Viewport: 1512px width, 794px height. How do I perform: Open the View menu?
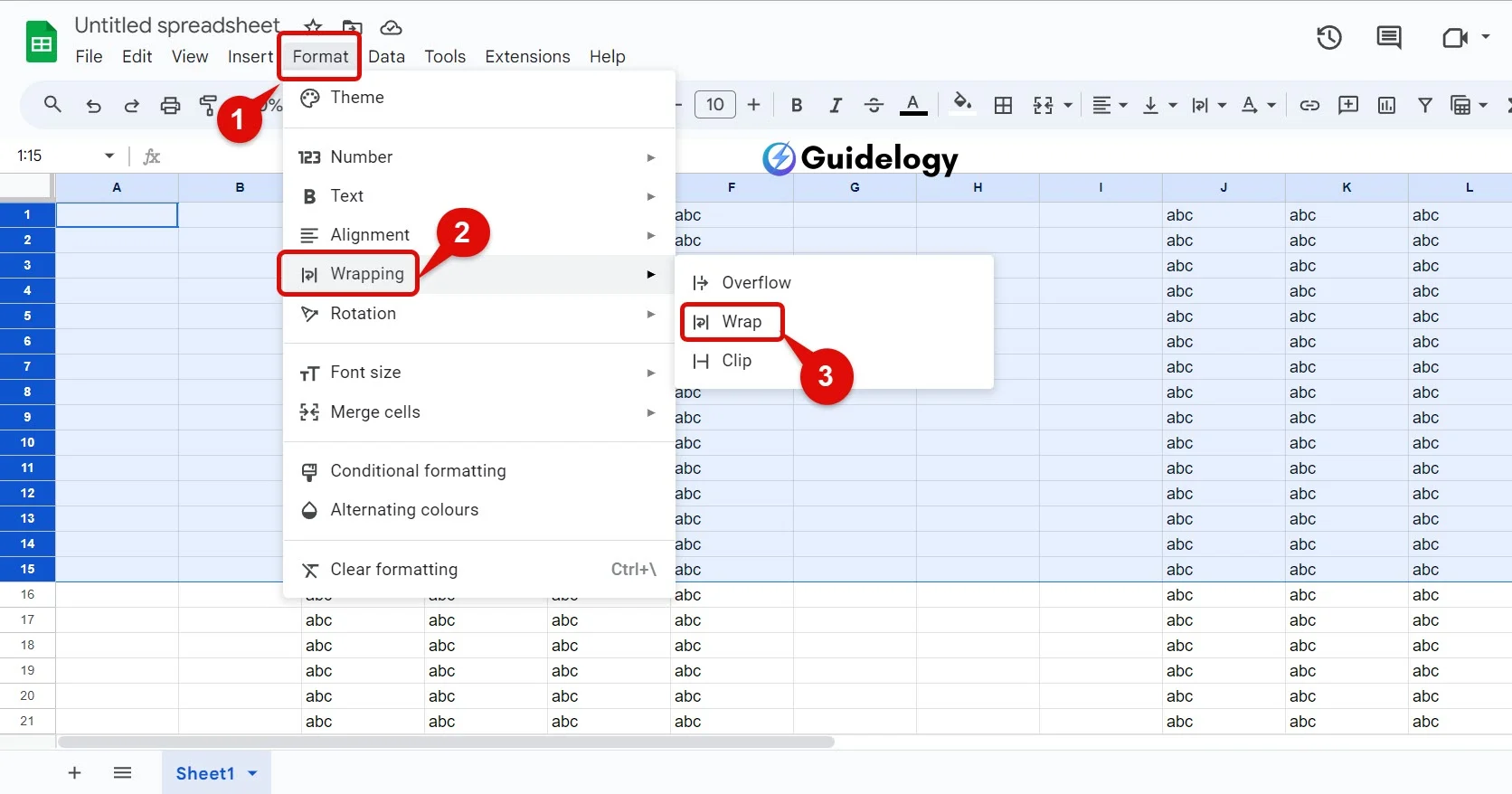click(190, 56)
